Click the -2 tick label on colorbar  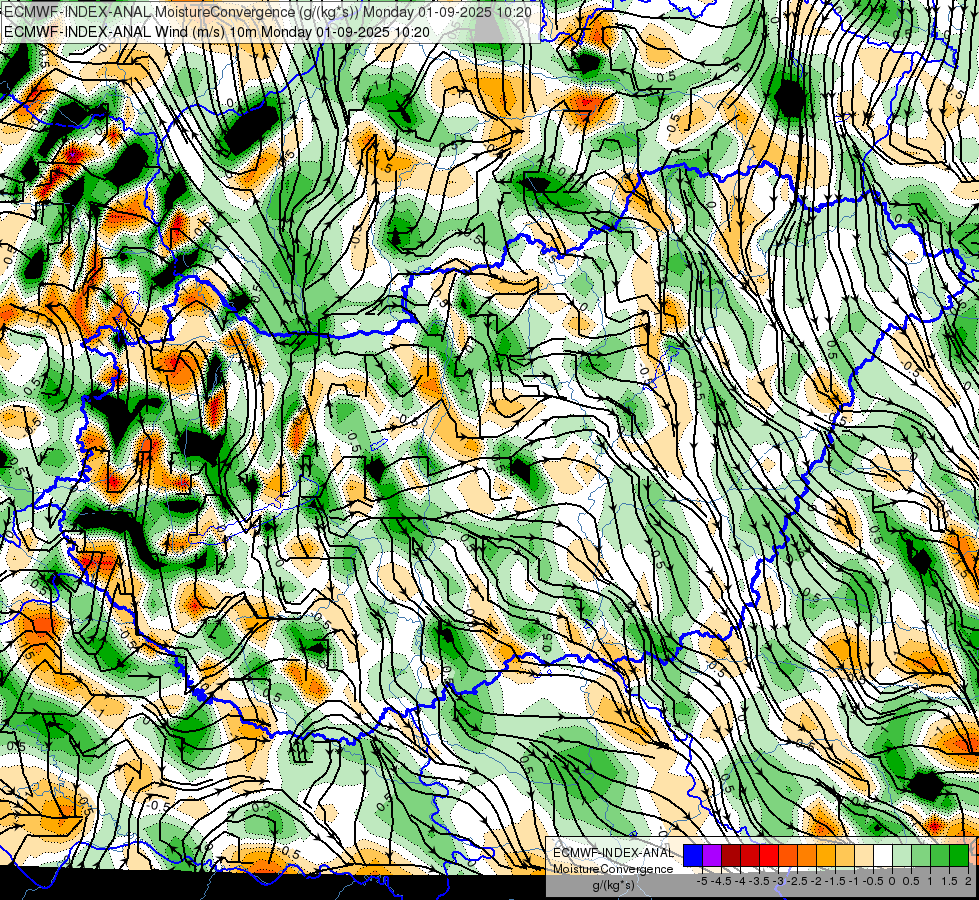pyautogui.click(x=817, y=881)
